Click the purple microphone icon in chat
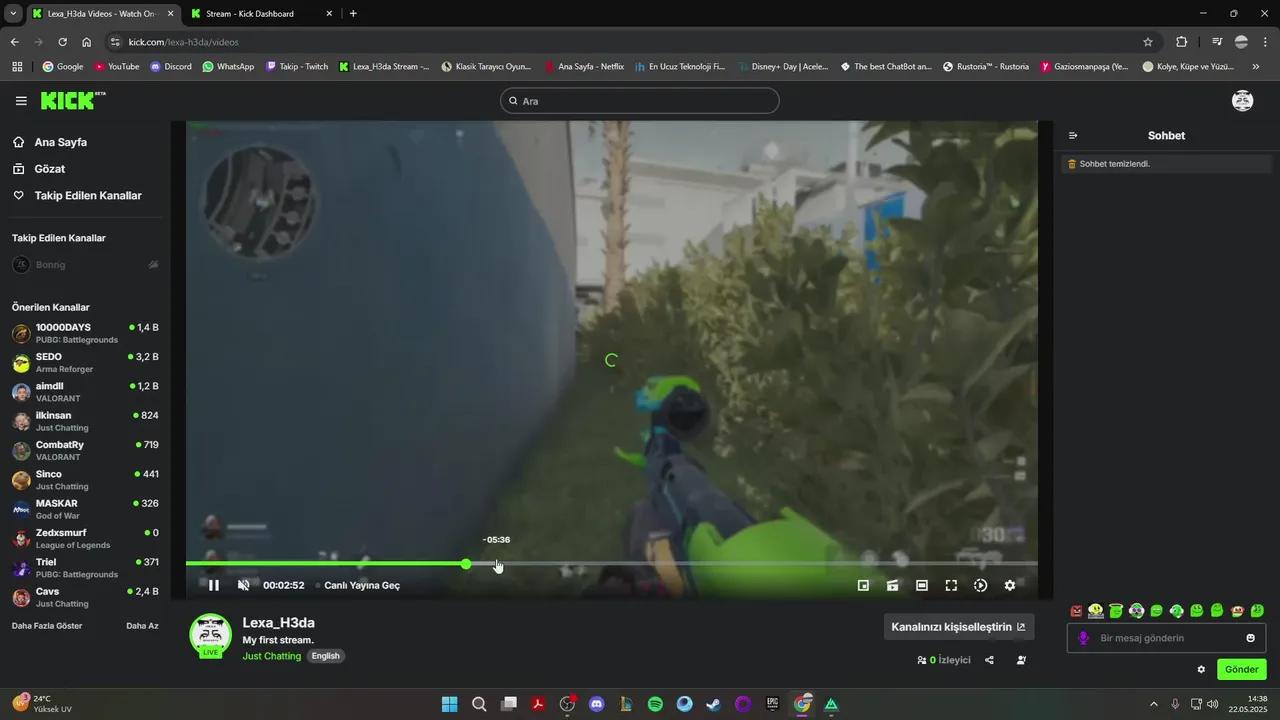The width and height of the screenshot is (1280, 720). click(x=1083, y=638)
